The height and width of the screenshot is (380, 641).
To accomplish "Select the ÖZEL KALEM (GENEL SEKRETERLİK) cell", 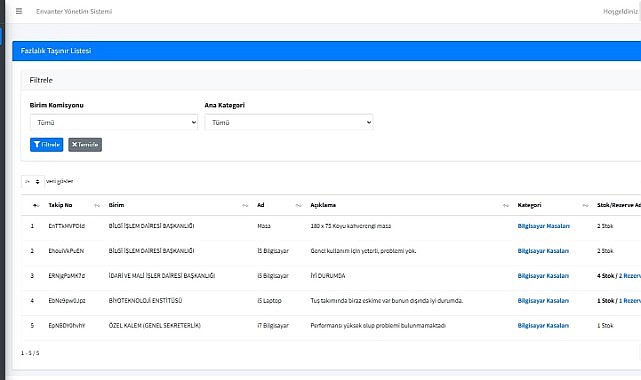I will [155, 326].
